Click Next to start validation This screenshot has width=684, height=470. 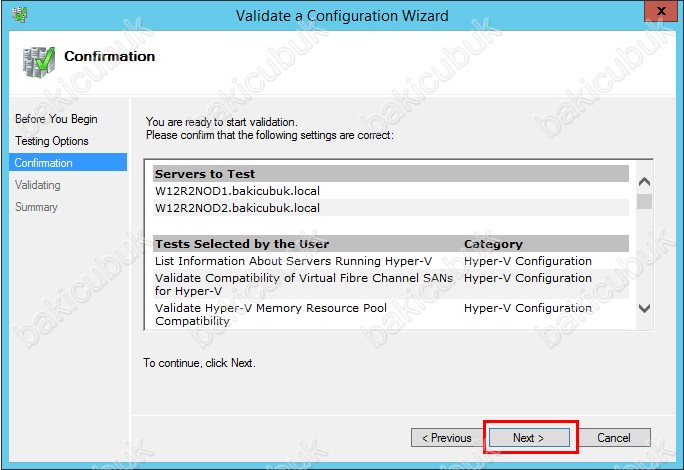[528, 438]
